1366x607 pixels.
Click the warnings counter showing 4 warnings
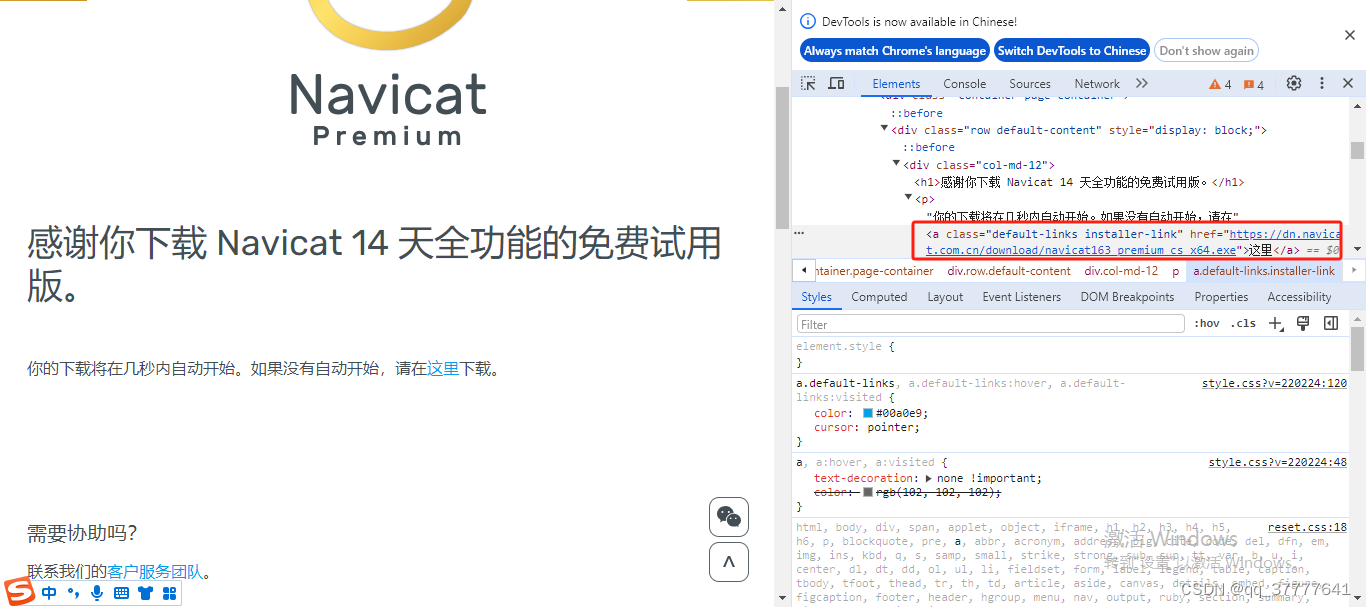pos(1218,84)
